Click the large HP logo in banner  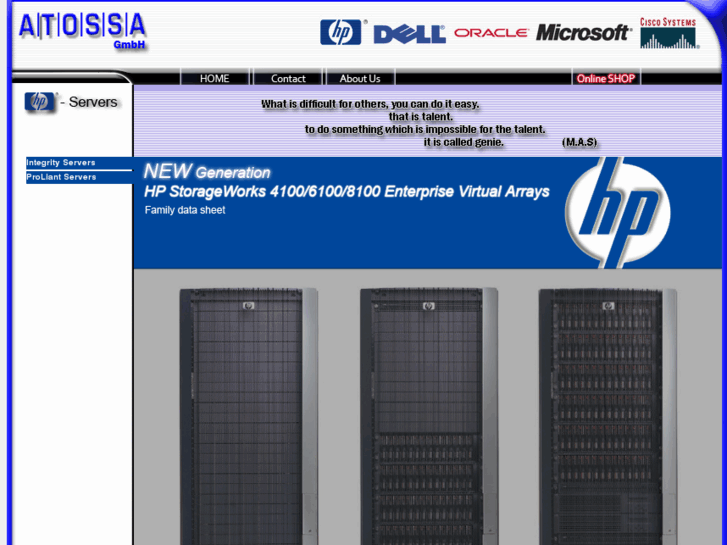[617, 212]
